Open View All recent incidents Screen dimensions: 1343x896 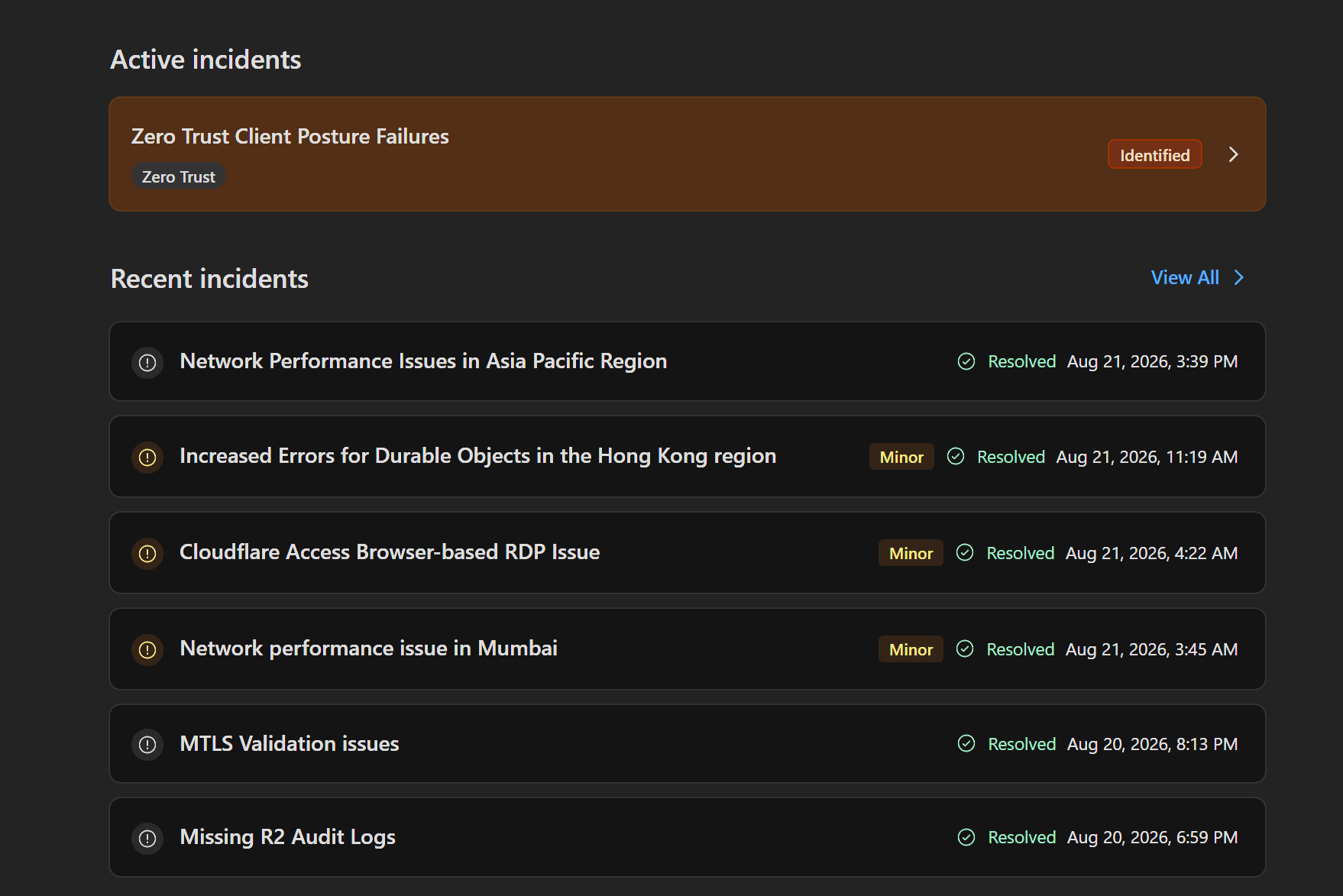1185,277
